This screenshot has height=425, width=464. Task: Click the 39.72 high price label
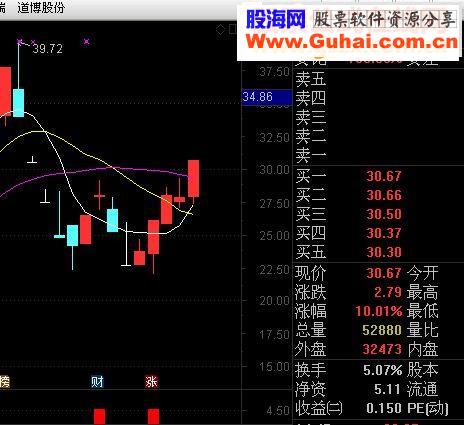(48, 49)
